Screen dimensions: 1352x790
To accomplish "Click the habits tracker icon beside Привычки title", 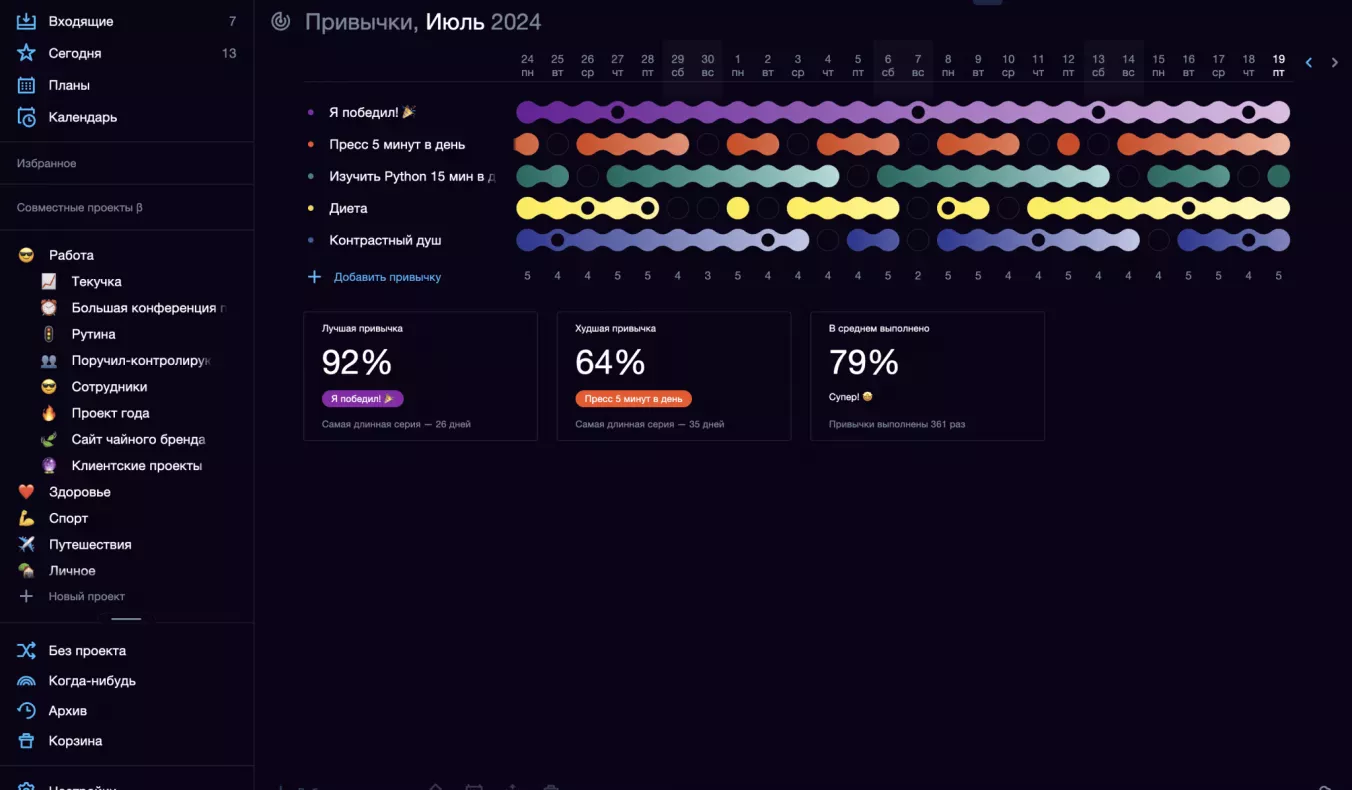I will (x=281, y=21).
